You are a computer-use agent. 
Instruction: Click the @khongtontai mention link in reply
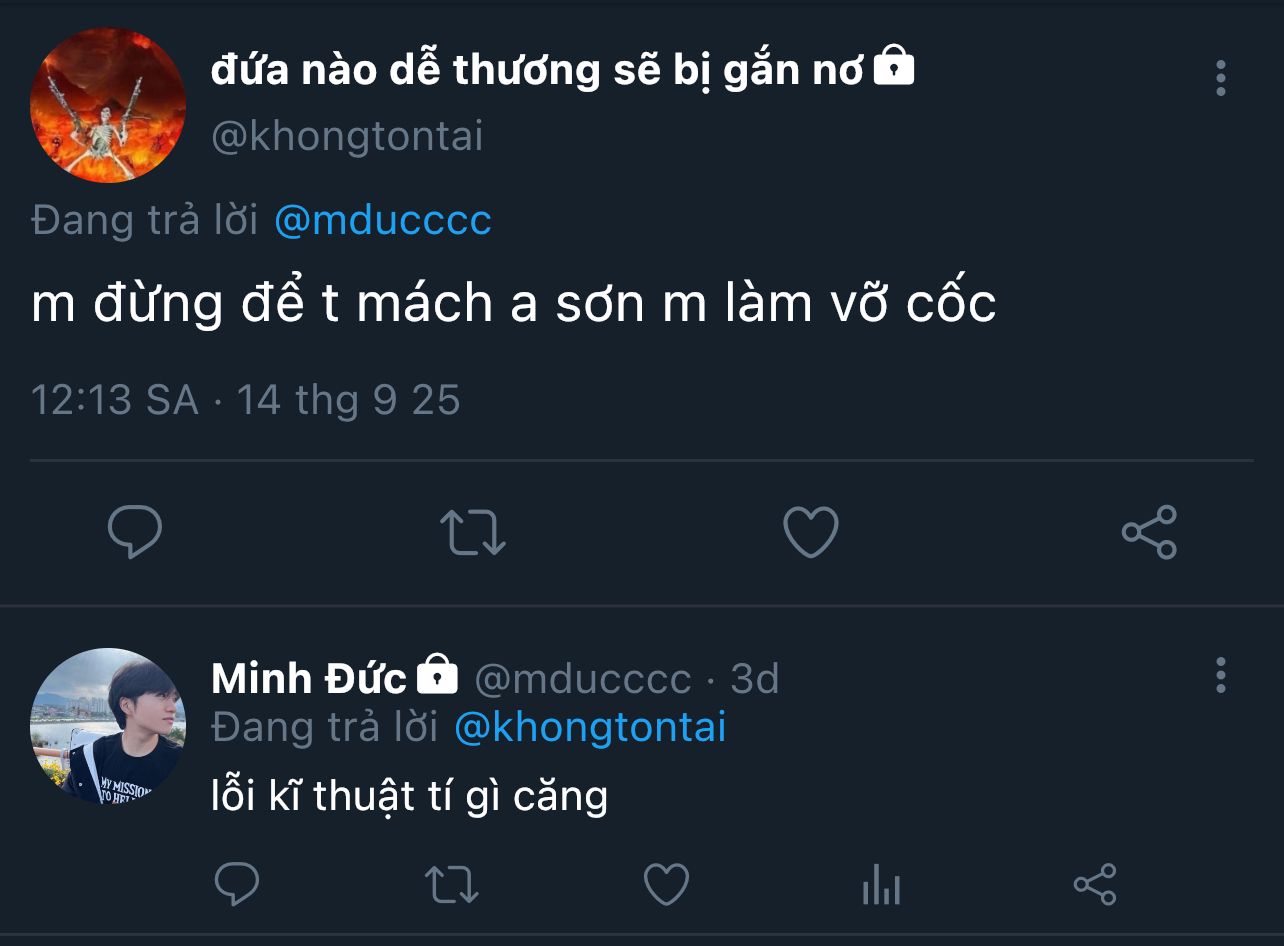(x=590, y=727)
